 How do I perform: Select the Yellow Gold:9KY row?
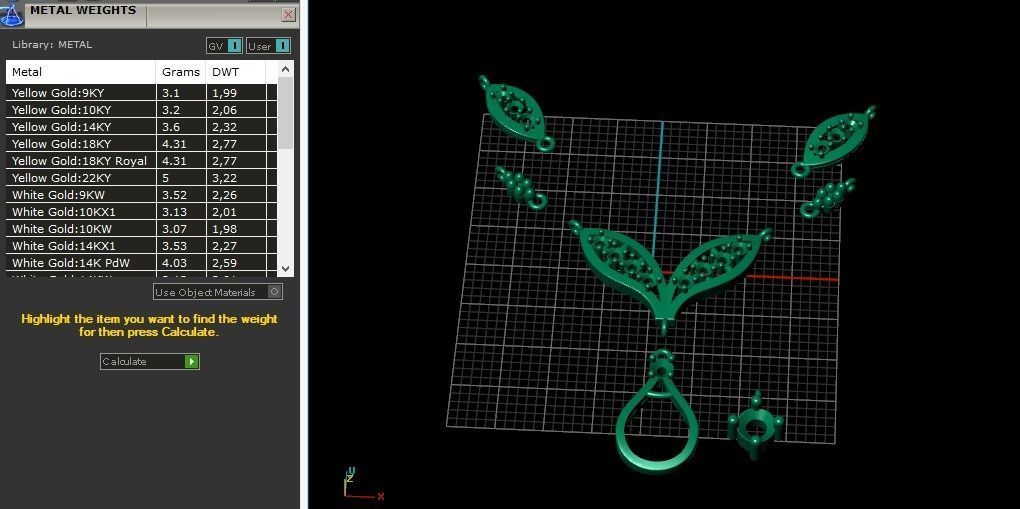(141, 93)
